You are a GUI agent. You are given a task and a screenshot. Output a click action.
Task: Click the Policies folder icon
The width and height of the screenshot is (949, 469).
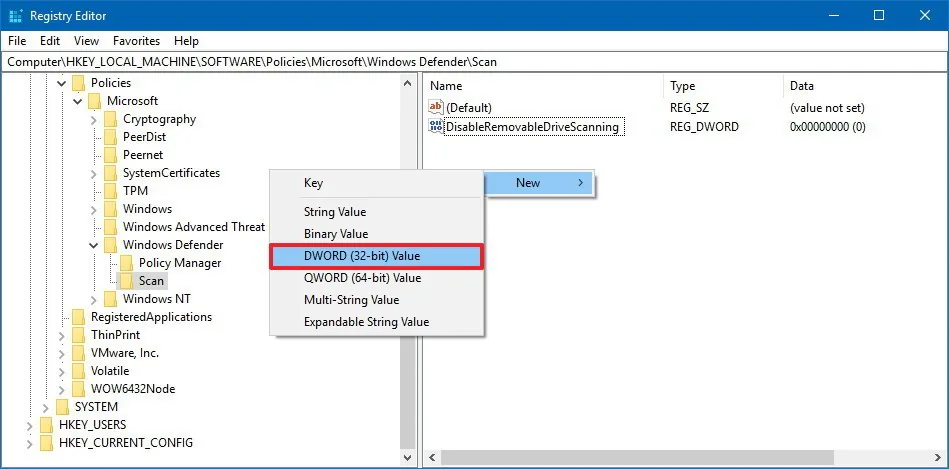coord(78,83)
